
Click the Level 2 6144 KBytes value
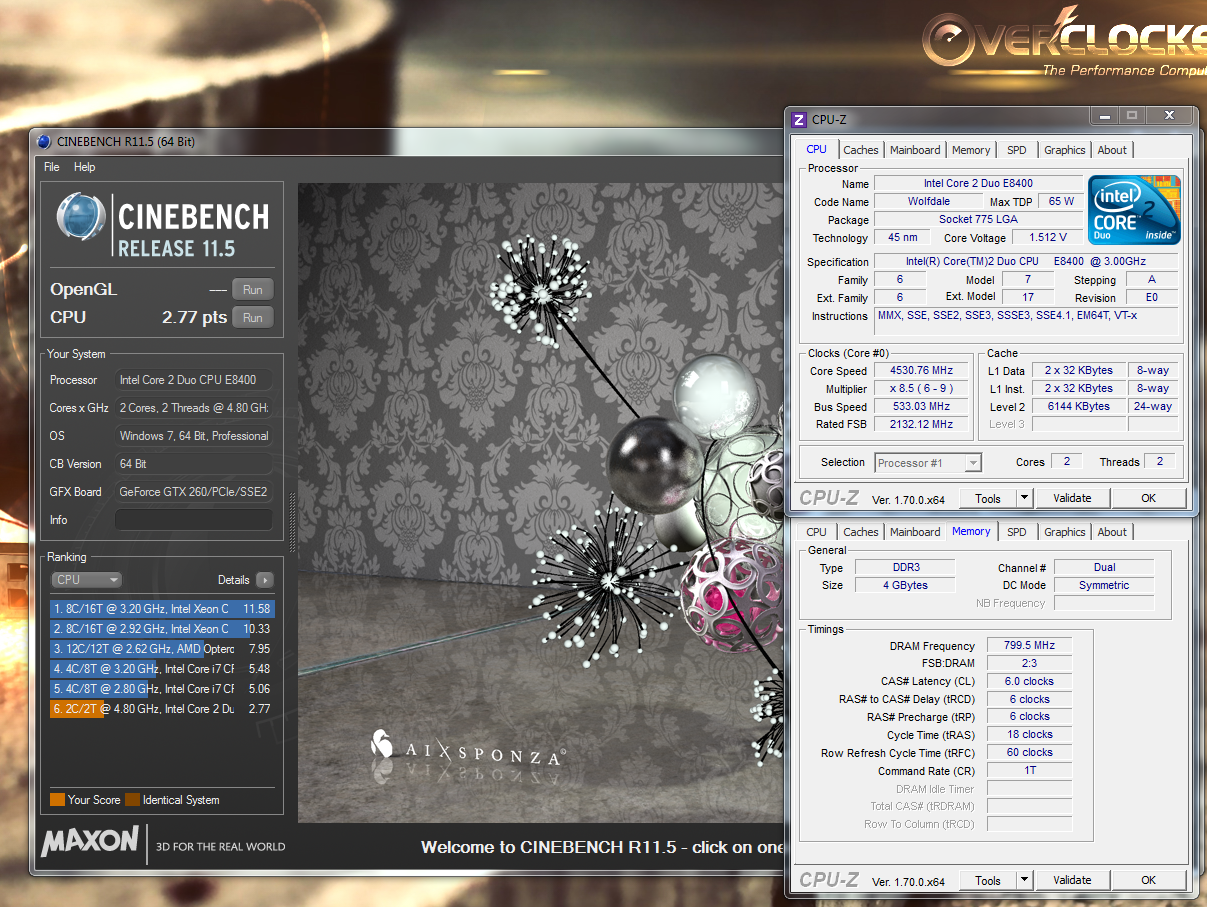pyautogui.click(x=1078, y=407)
